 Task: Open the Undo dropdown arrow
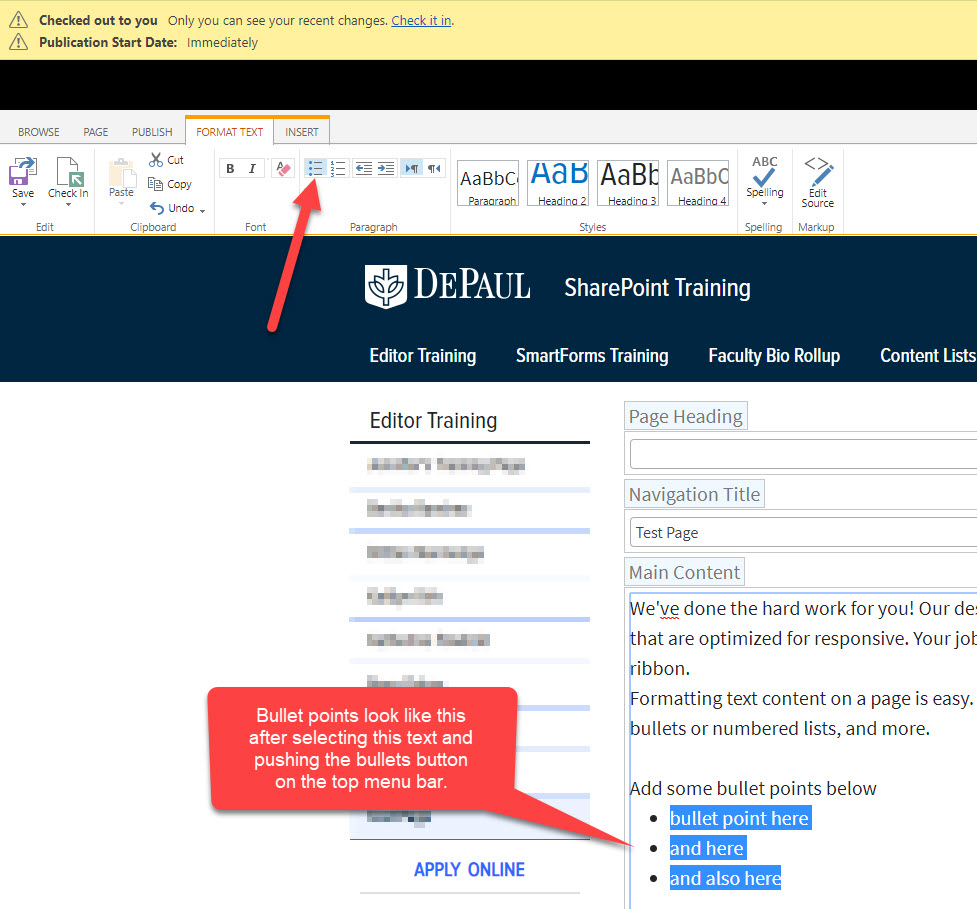(x=203, y=211)
